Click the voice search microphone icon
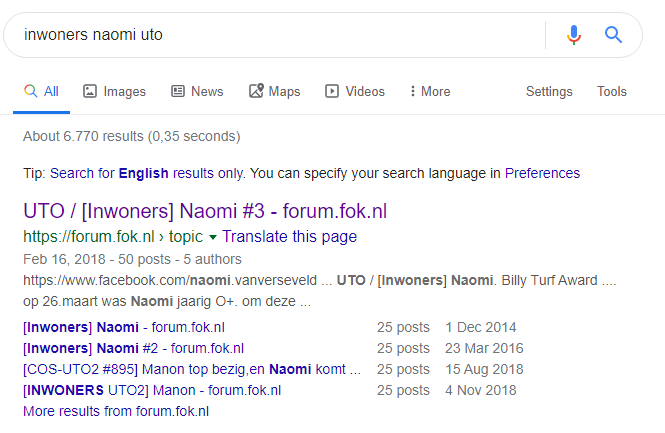Viewport: 665px width, 433px height. [x=573, y=35]
